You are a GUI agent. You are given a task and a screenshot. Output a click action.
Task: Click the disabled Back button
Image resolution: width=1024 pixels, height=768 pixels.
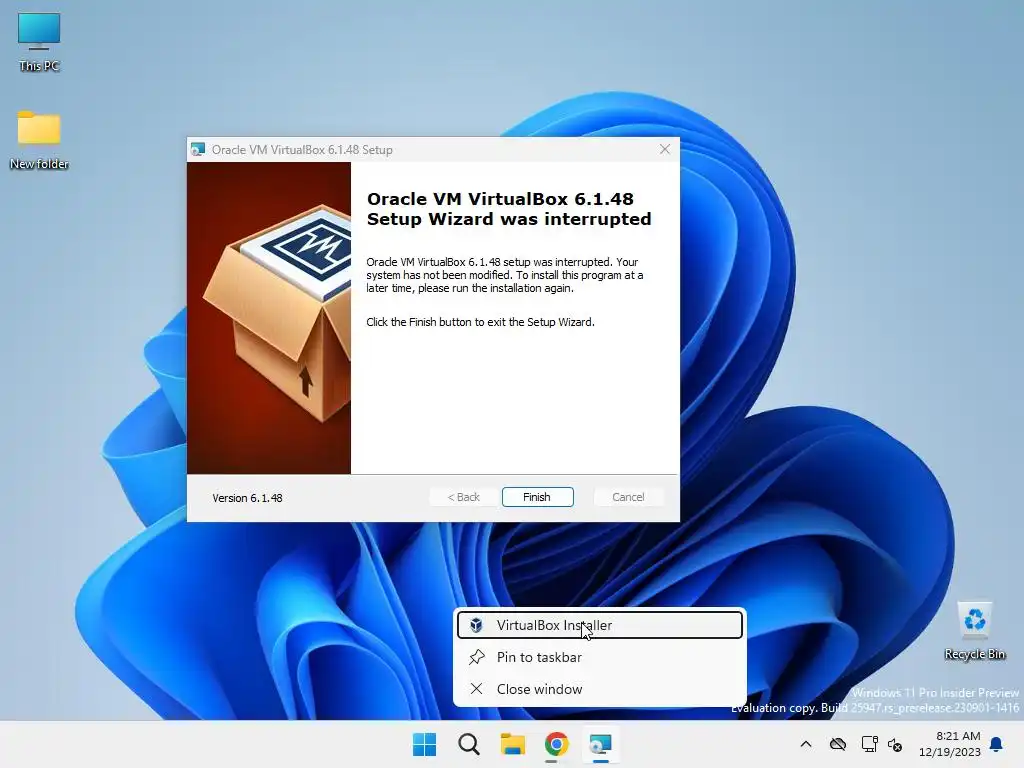464,497
